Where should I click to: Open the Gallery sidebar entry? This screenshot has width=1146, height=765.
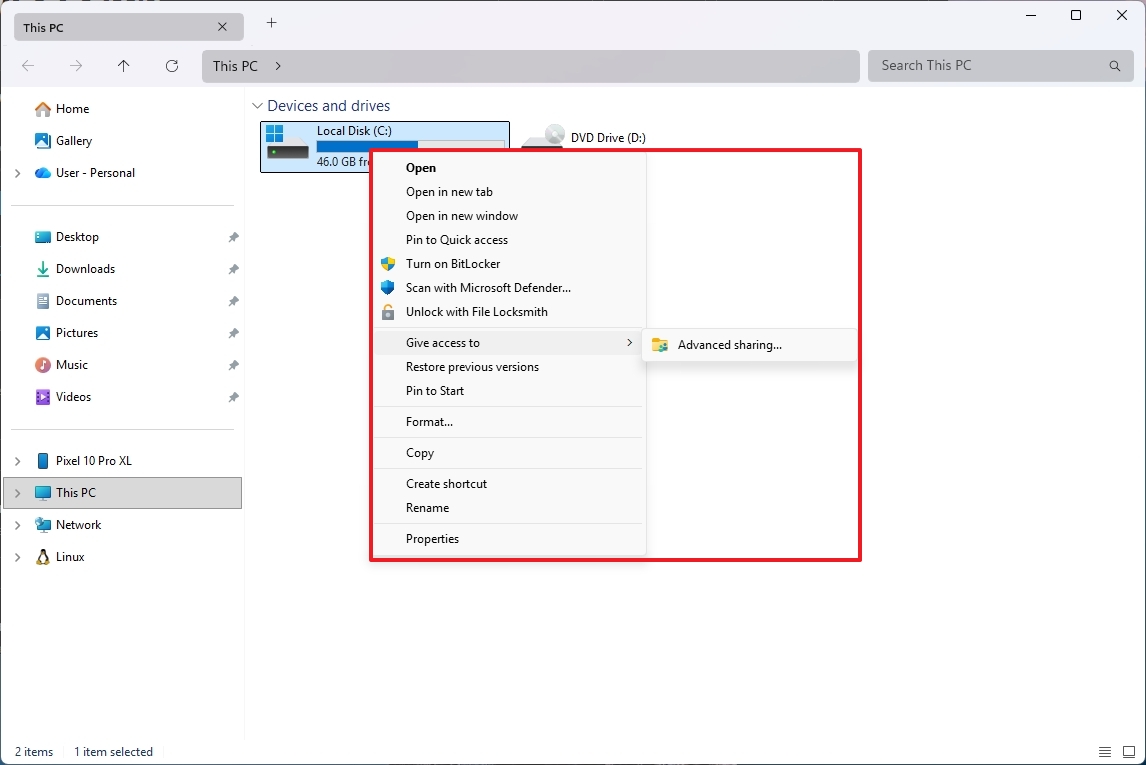[x=73, y=140]
